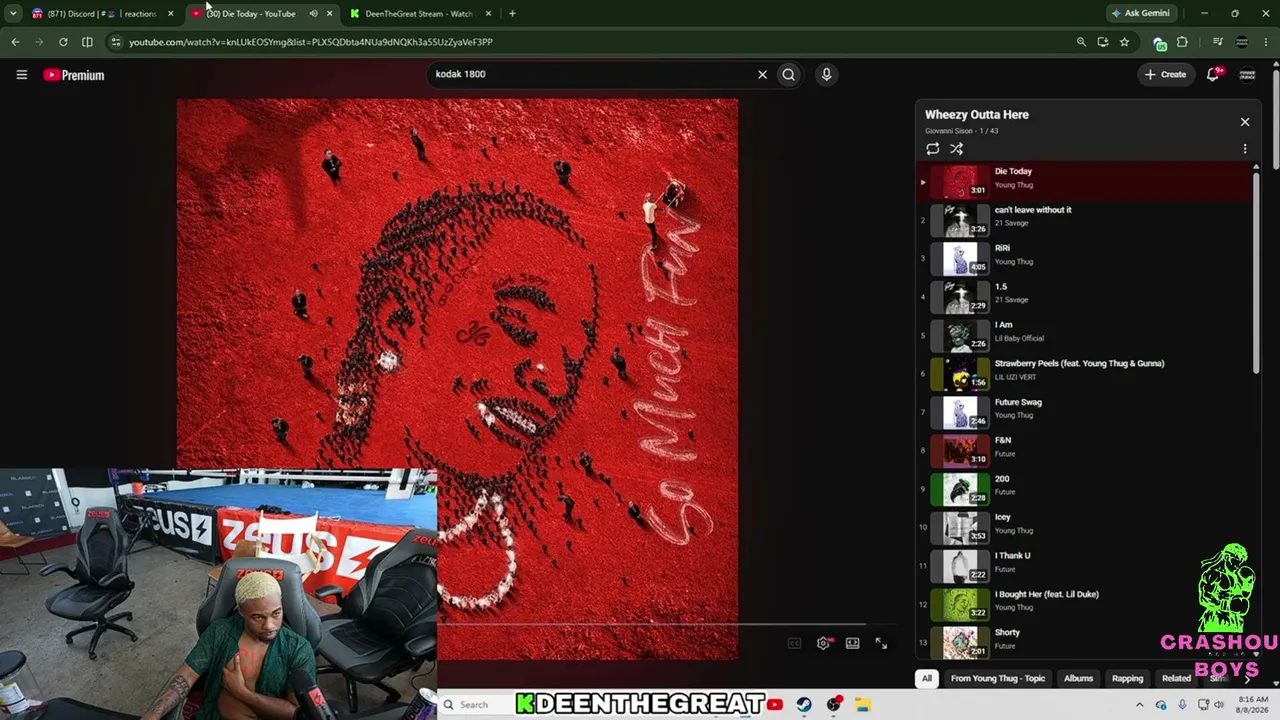Select the All filter chip
This screenshot has width=1280, height=720.
927,678
